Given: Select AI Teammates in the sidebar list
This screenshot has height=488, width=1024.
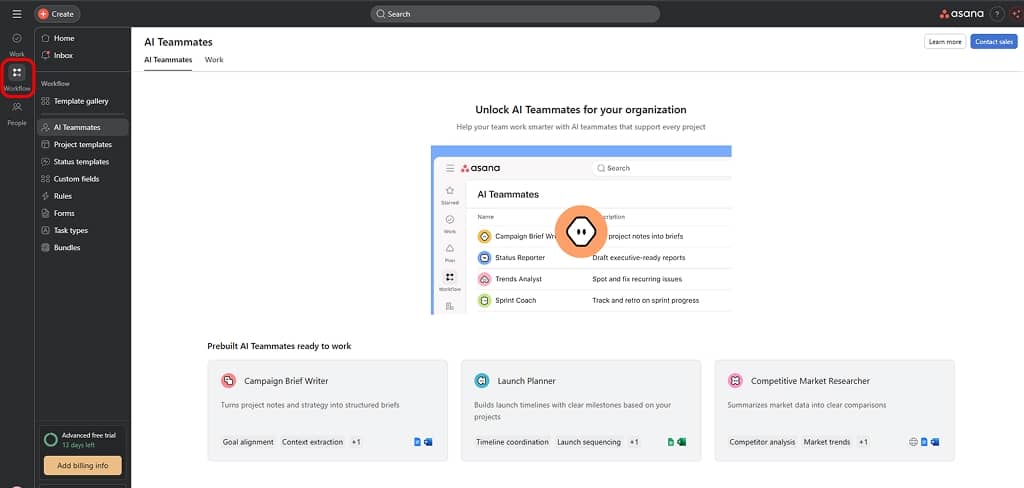Looking at the screenshot, I should [x=83, y=127].
